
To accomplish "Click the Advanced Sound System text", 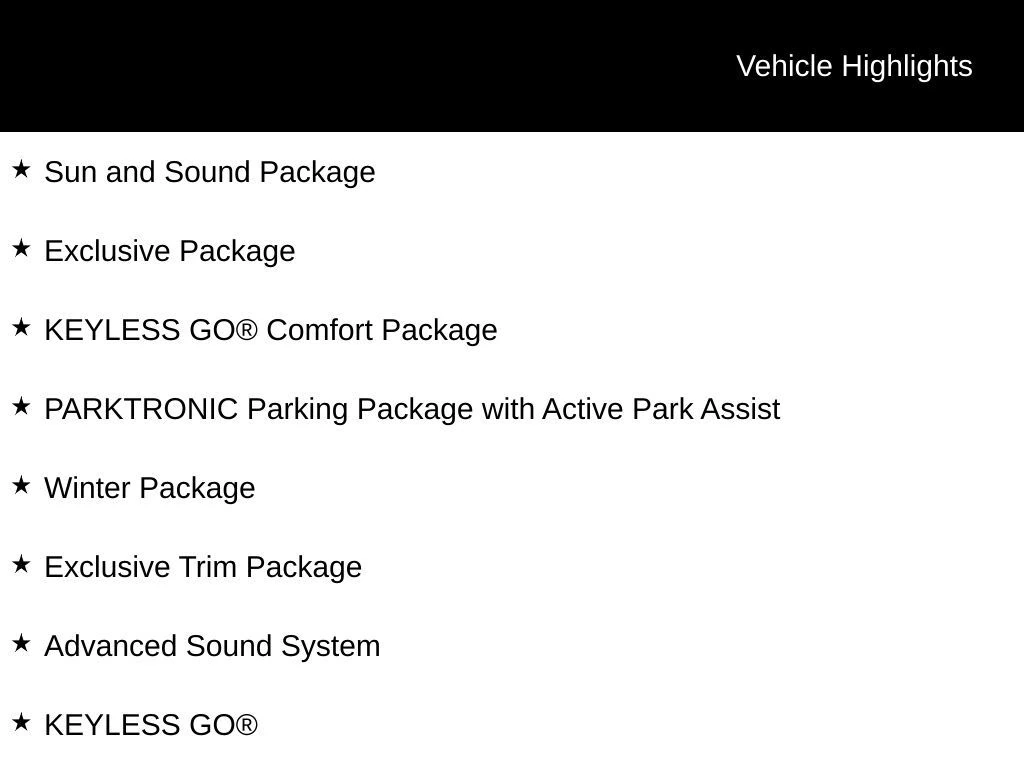I will click(x=212, y=646).
